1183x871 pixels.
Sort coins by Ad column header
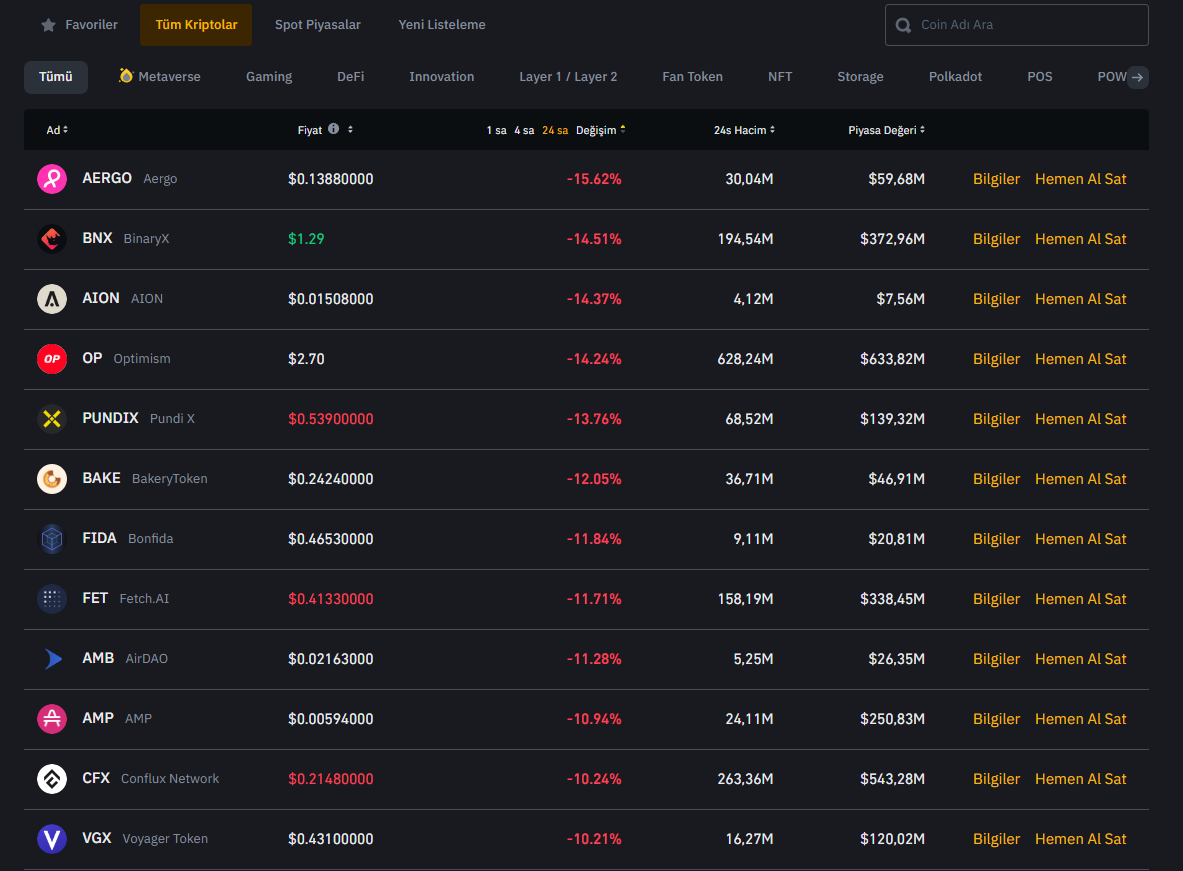(57, 130)
